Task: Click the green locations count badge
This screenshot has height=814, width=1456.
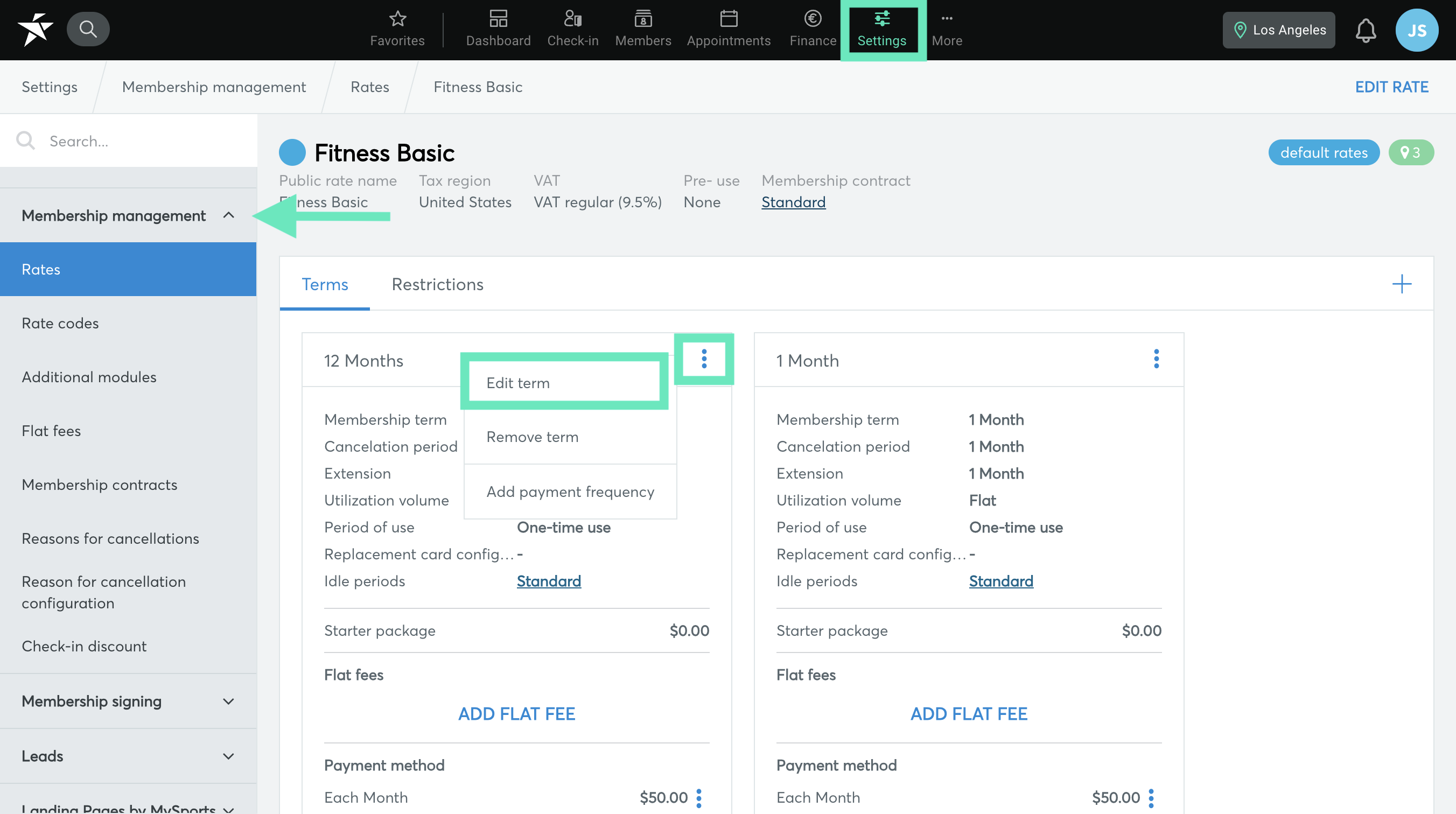Action: click(1410, 153)
